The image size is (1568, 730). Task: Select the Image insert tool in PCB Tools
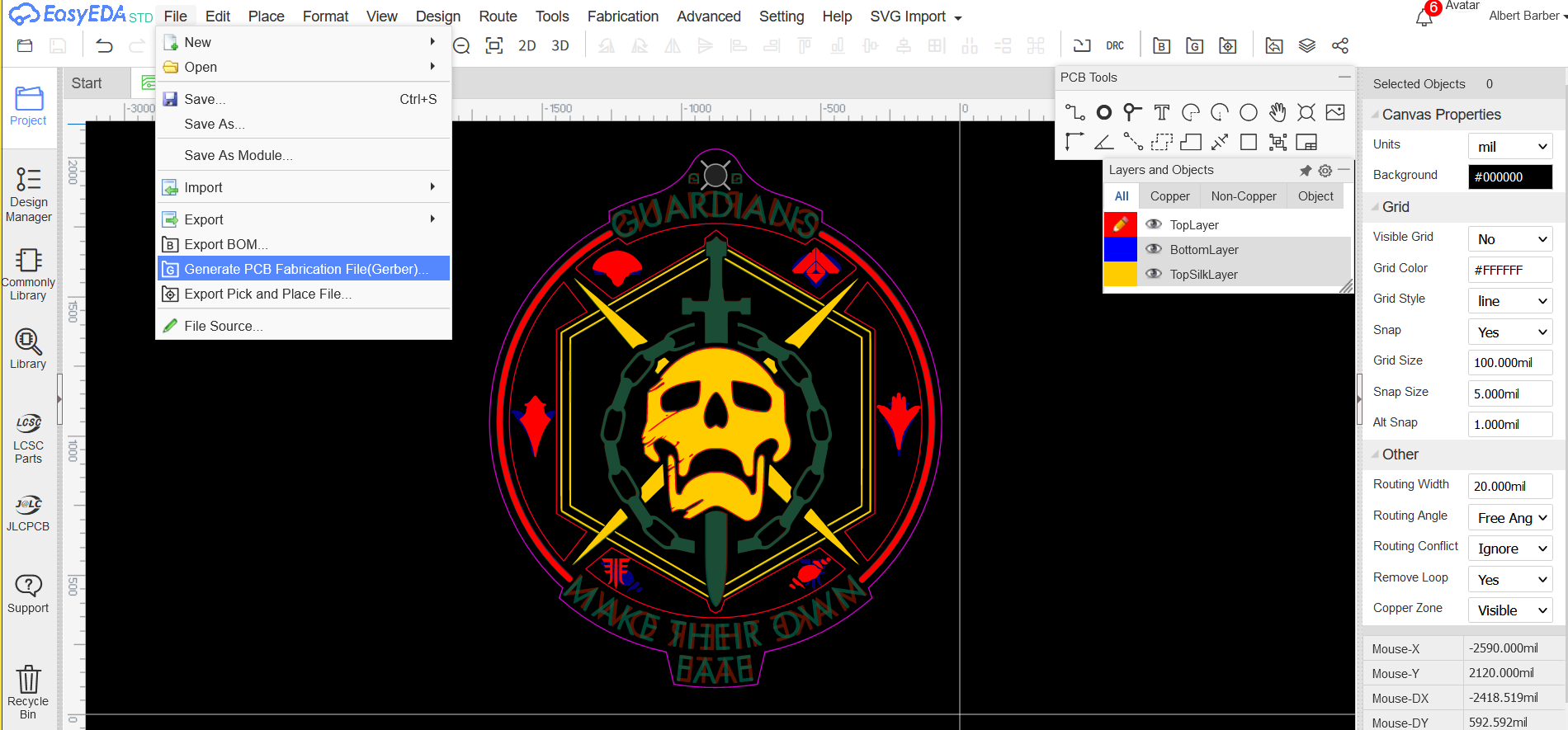(1335, 112)
